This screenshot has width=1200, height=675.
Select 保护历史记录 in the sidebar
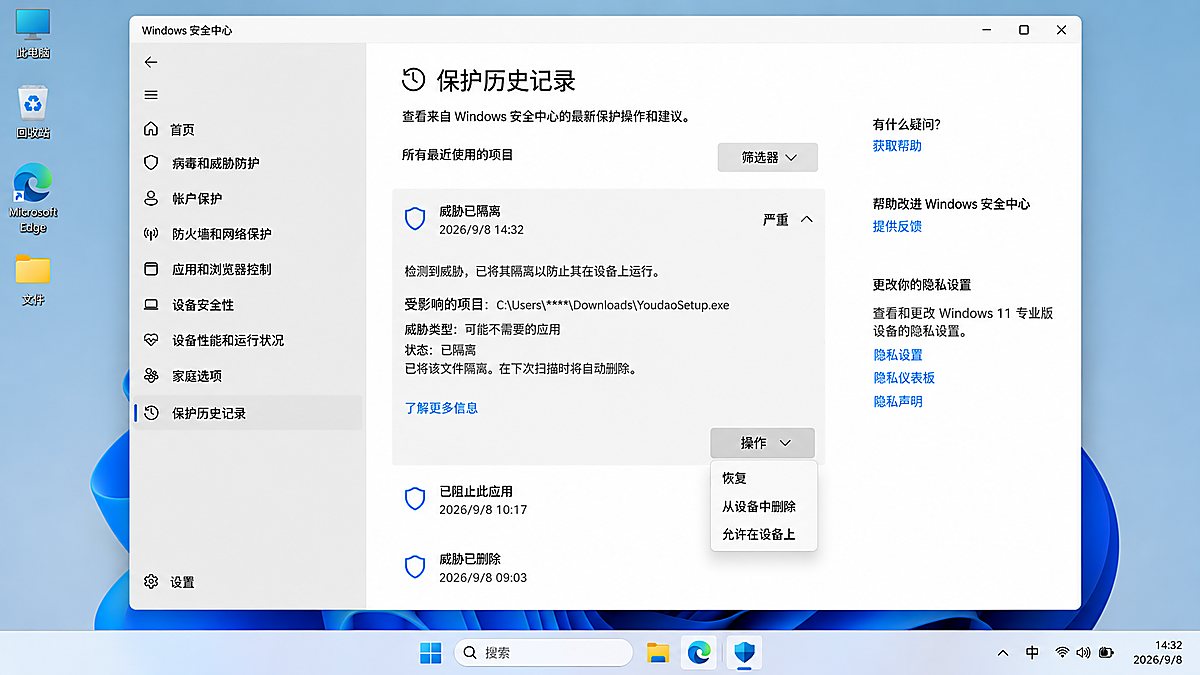point(247,413)
